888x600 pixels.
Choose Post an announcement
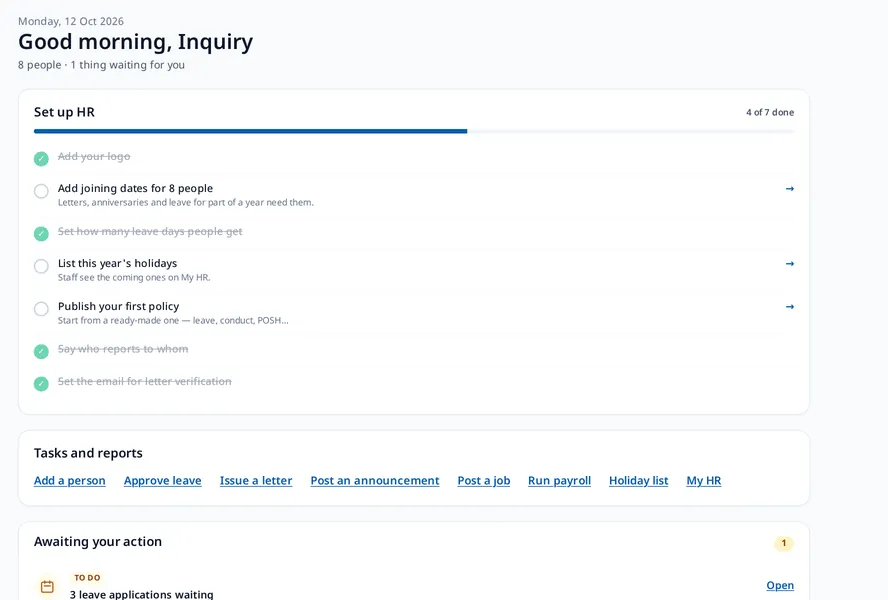point(375,480)
